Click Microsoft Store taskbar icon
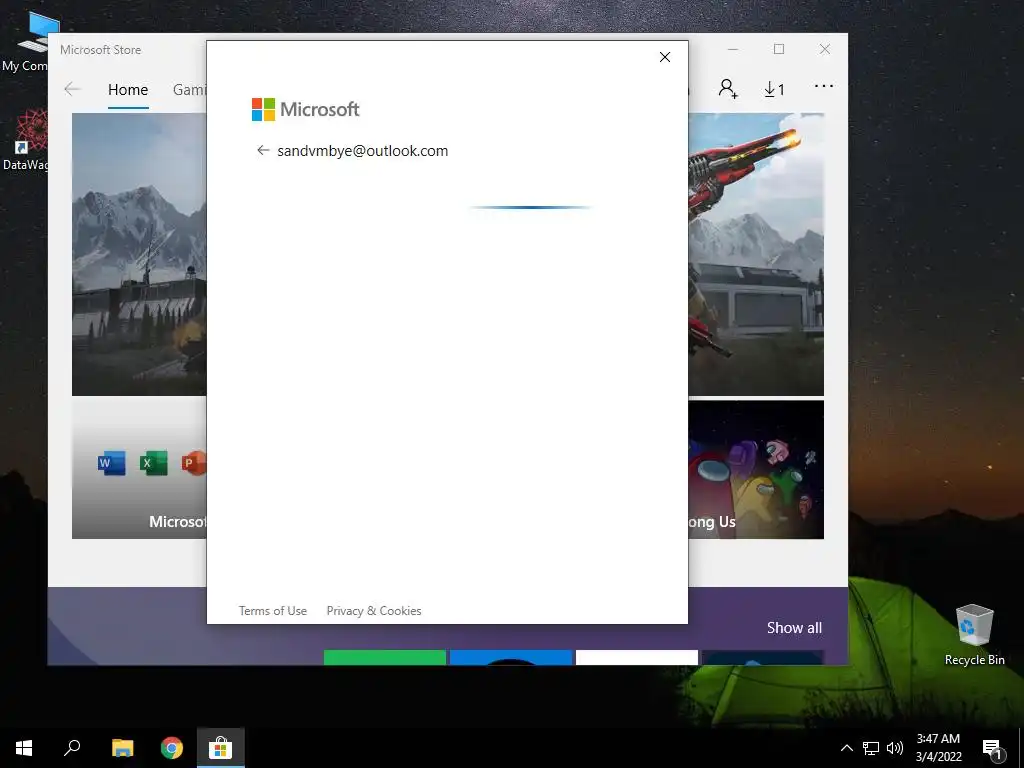 [x=221, y=748]
